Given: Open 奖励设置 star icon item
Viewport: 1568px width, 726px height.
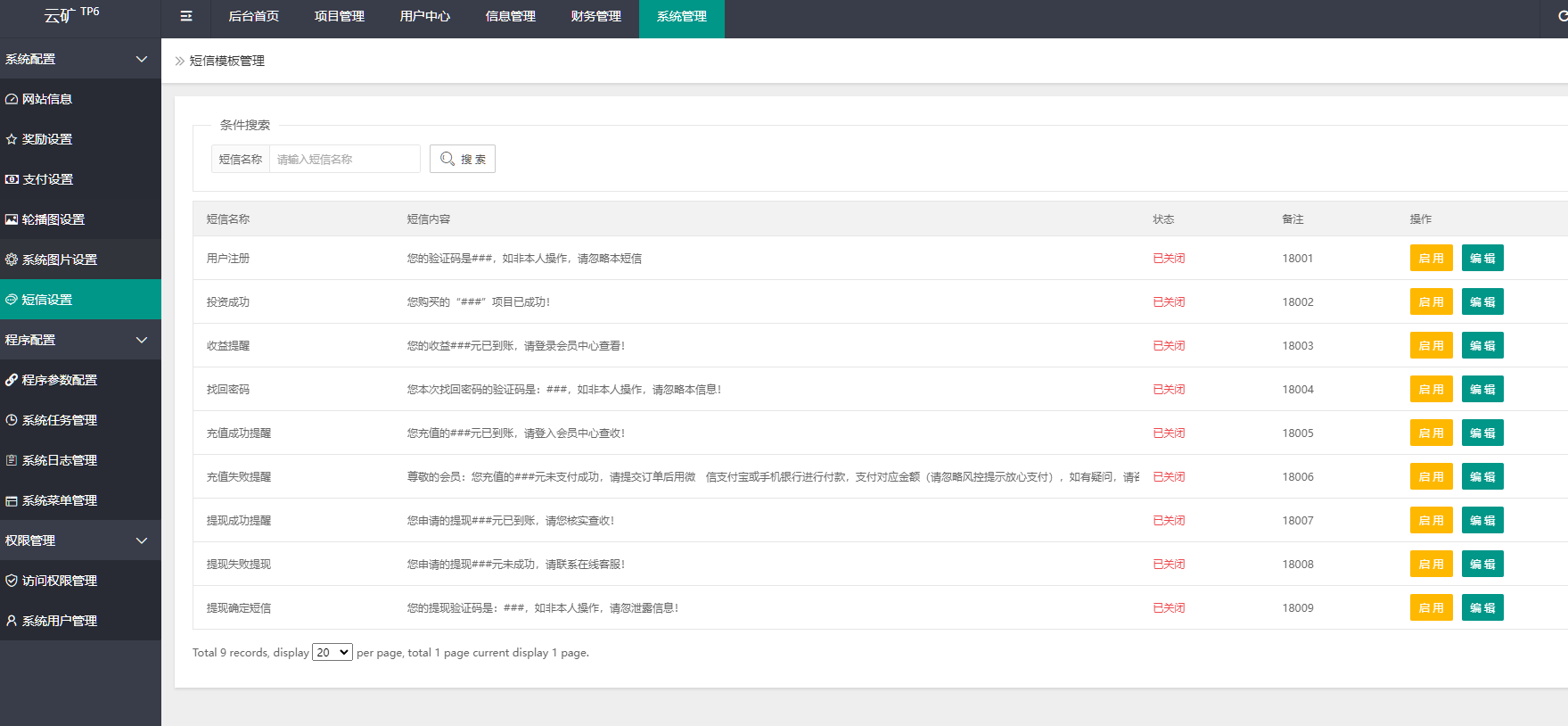Looking at the screenshot, I should [x=47, y=139].
